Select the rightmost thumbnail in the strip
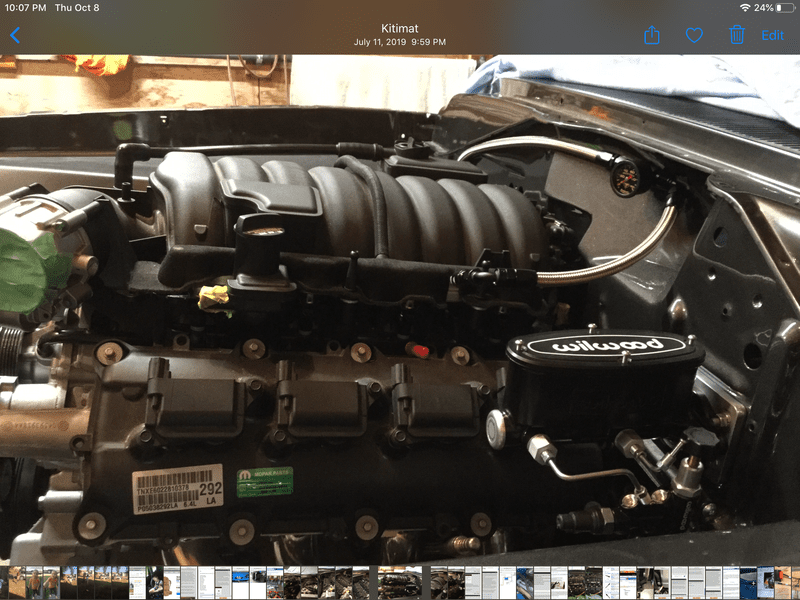The width and height of the screenshot is (800, 600). [x=794, y=583]
